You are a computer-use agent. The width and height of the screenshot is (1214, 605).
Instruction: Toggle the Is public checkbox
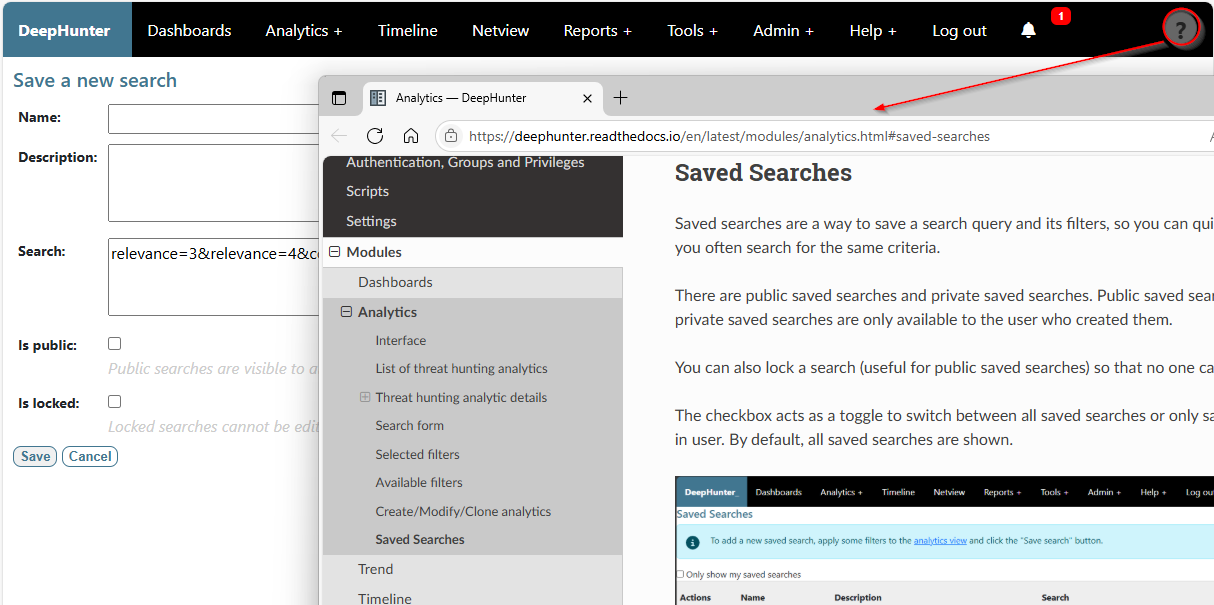114,343
